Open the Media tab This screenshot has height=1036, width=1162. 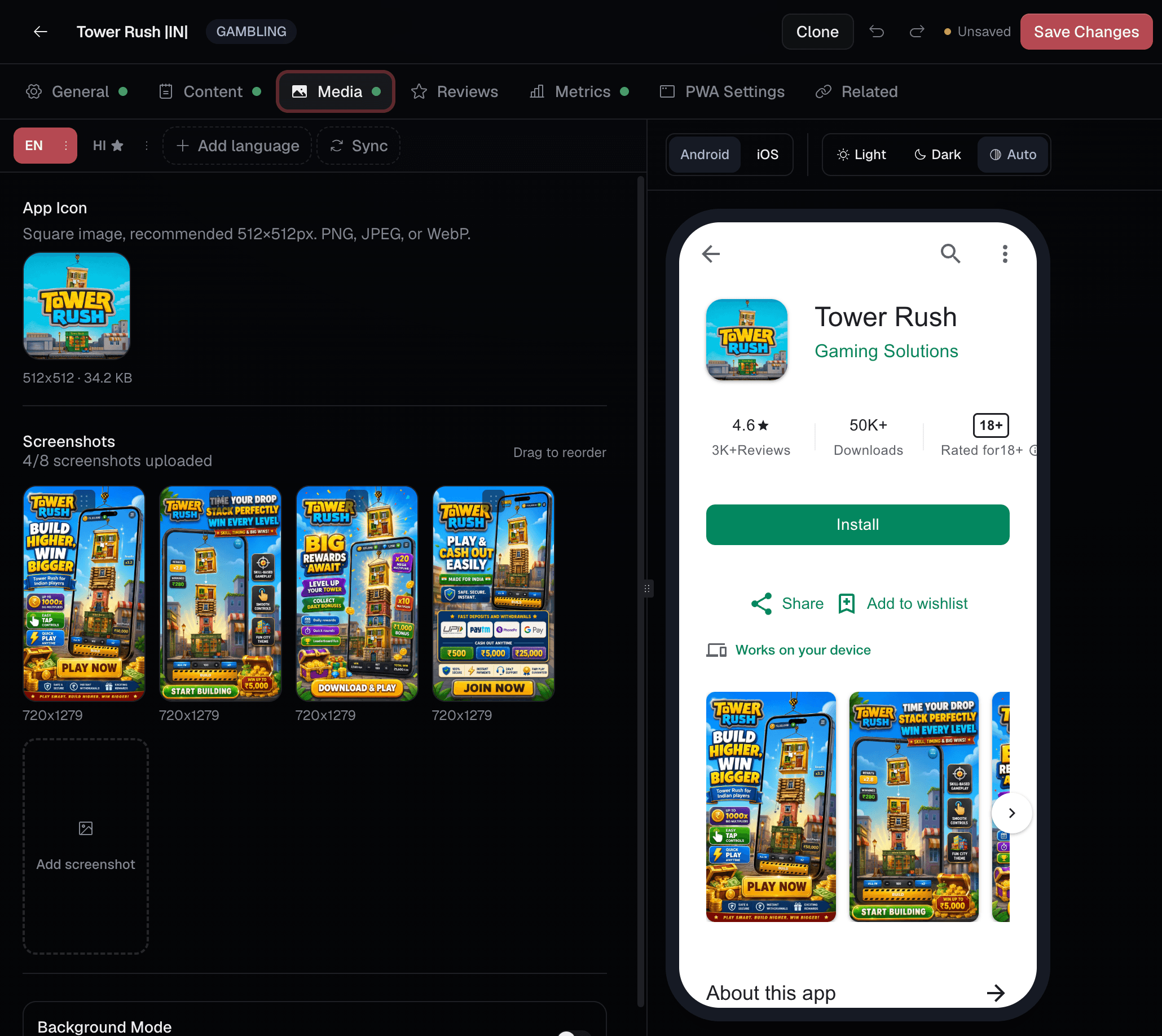click(336, 91)
